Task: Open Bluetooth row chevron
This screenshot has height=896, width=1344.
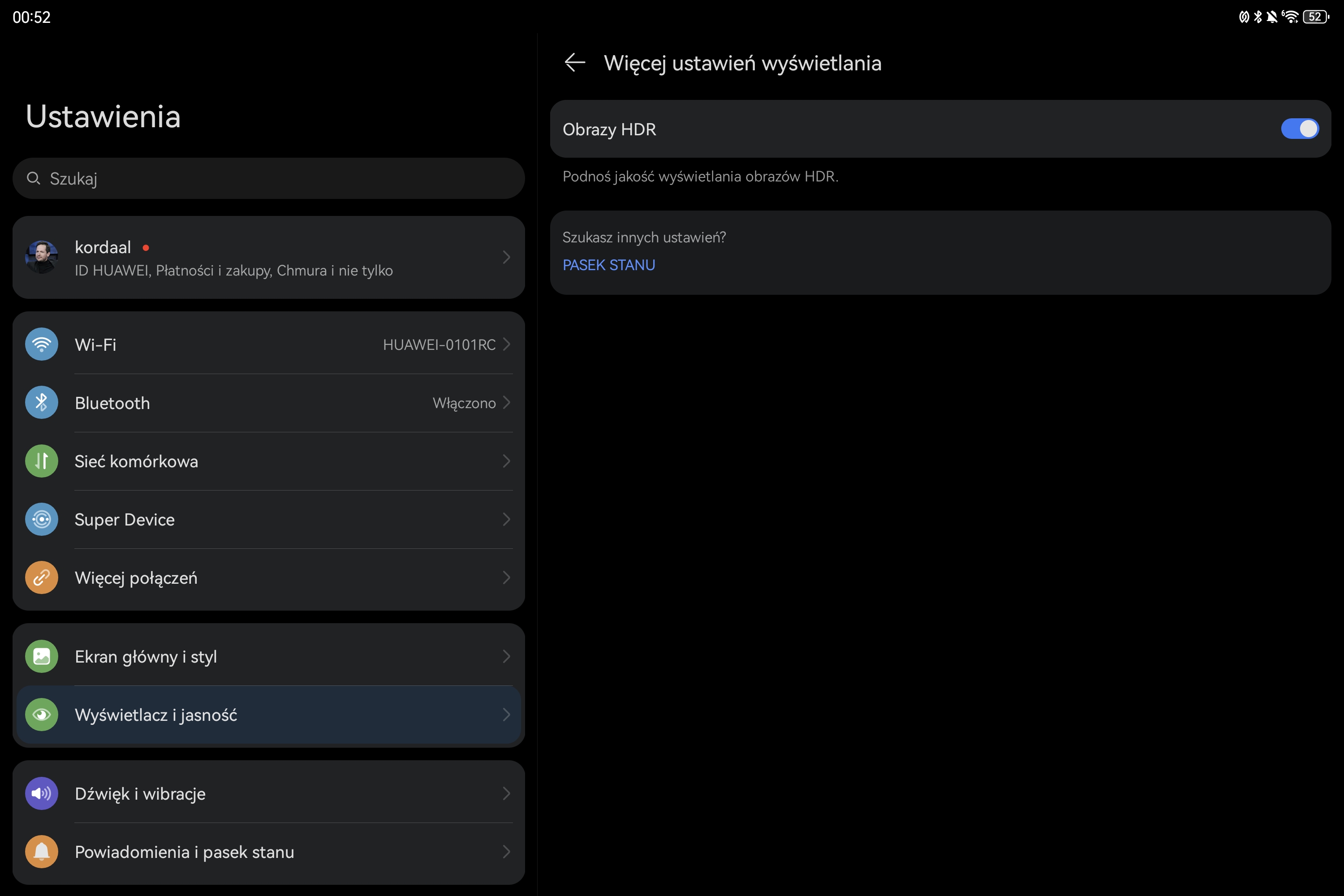Action: click(x=506, y=402)
